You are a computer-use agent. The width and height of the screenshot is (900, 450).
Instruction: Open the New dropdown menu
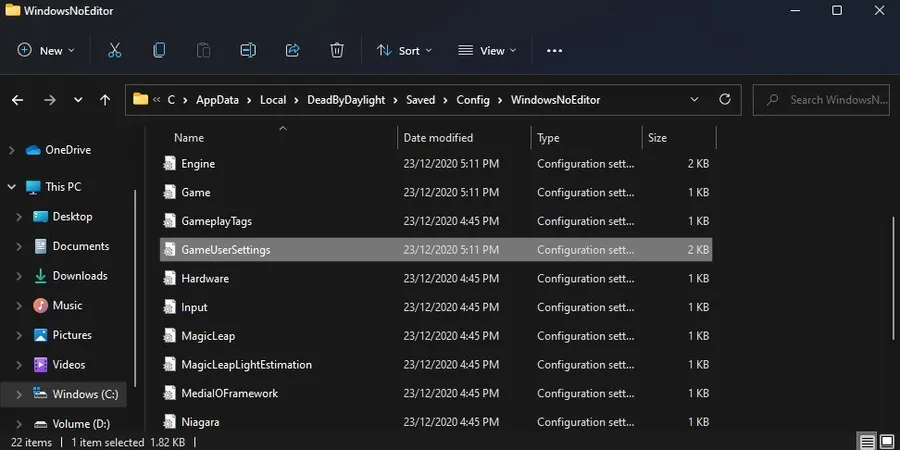pos(46,51)
